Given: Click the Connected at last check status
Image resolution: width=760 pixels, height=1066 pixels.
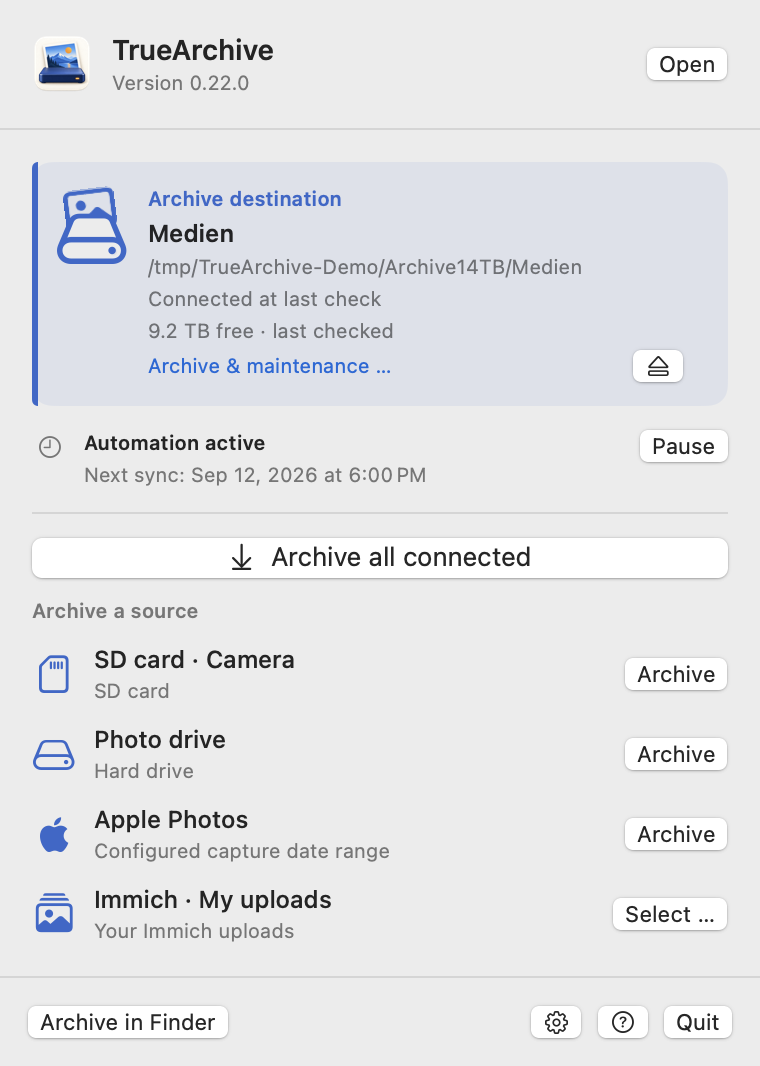Looking at the screenshot, I should [264, 299].
